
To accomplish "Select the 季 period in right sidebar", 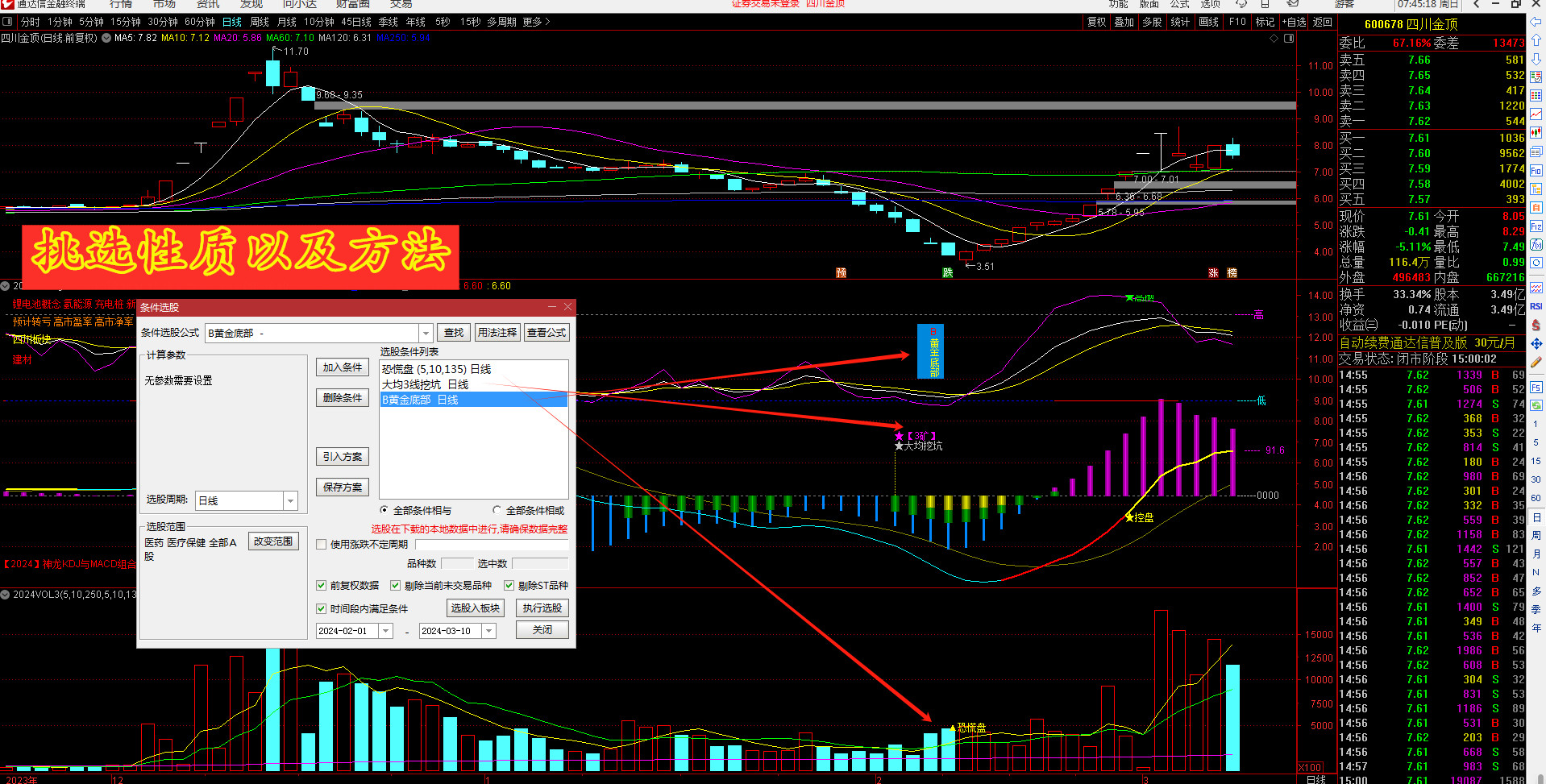I will [x=1536, y=610].
